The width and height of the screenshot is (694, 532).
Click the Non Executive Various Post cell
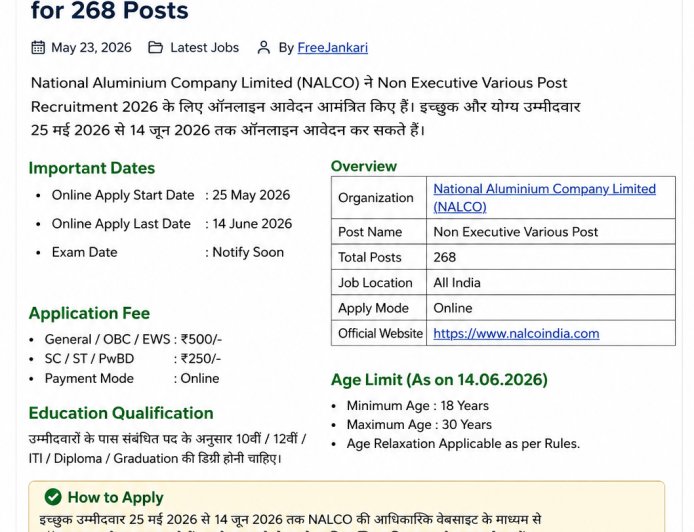(x=551, y=231)
